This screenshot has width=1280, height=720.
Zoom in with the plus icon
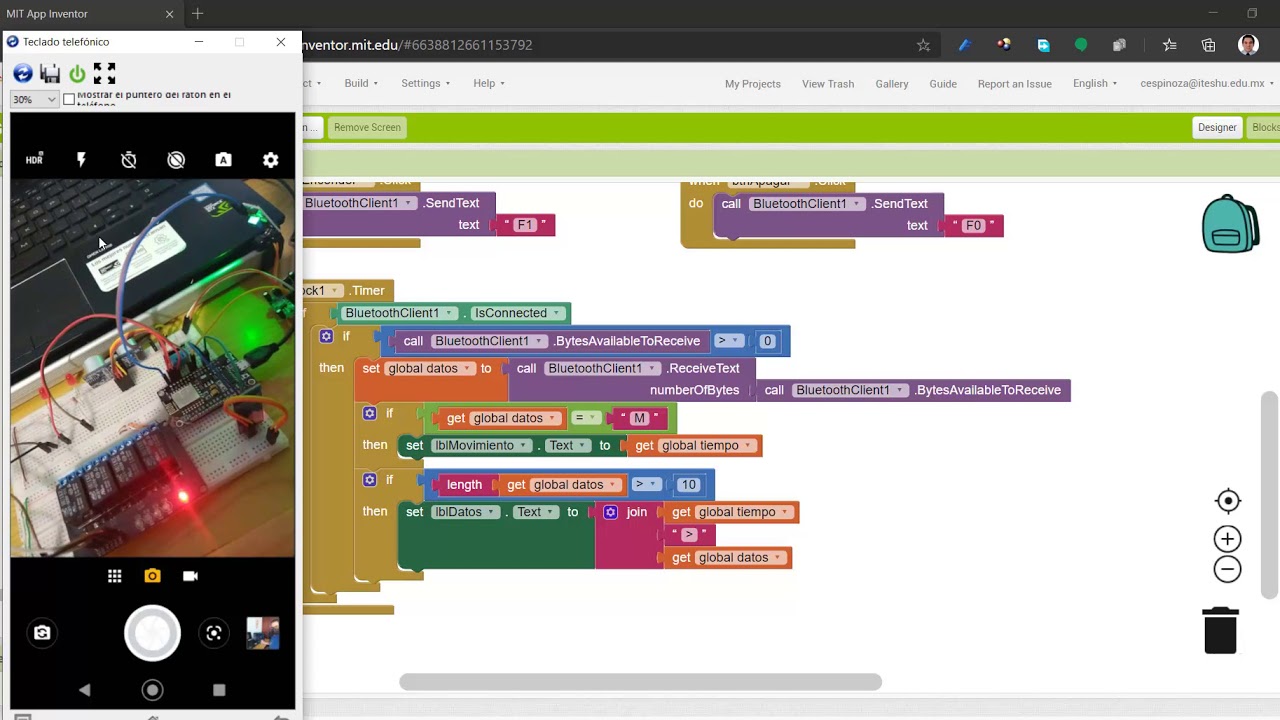pyautogui.click(x=1227, y=539)
